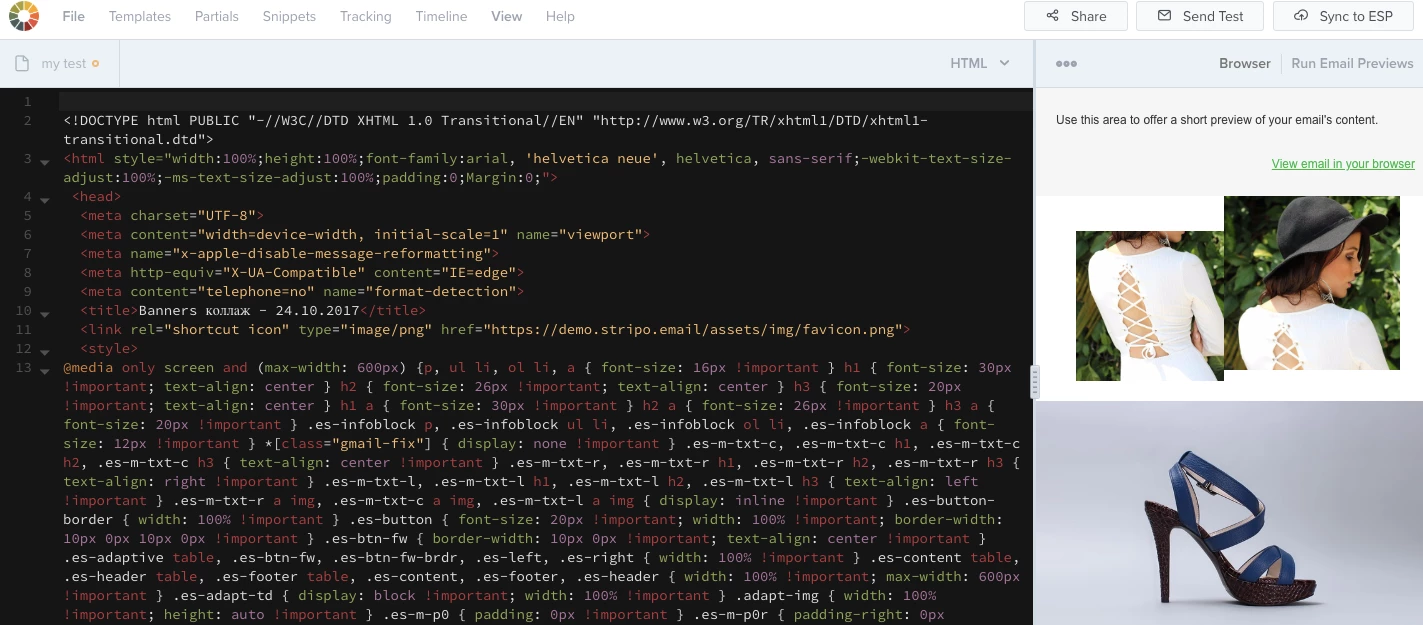The image size is (1423, 625).
Task: Switch to the Browser preview tab
Action: [x=1244, y=63]
